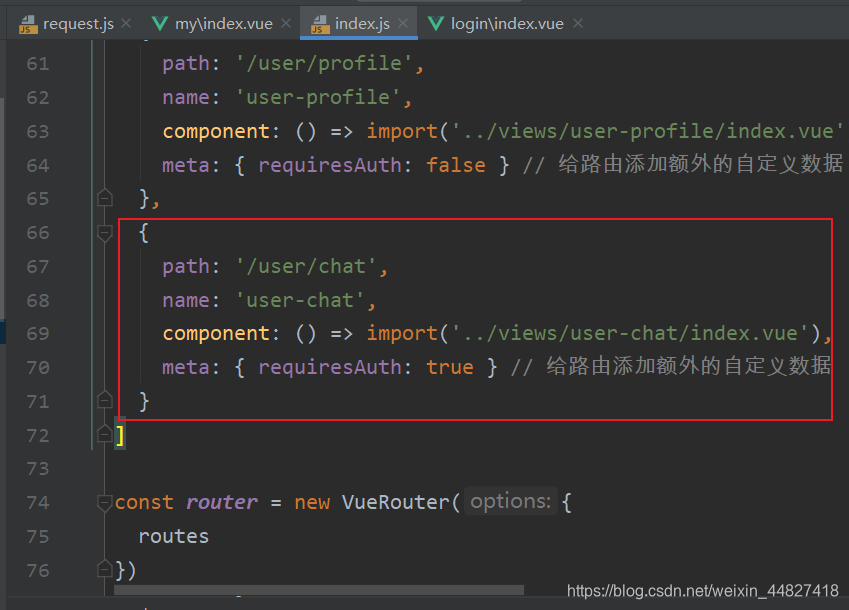Click the '/user/profile' path string
Viewport: 849px width, 610px height.
coord(324,64)
